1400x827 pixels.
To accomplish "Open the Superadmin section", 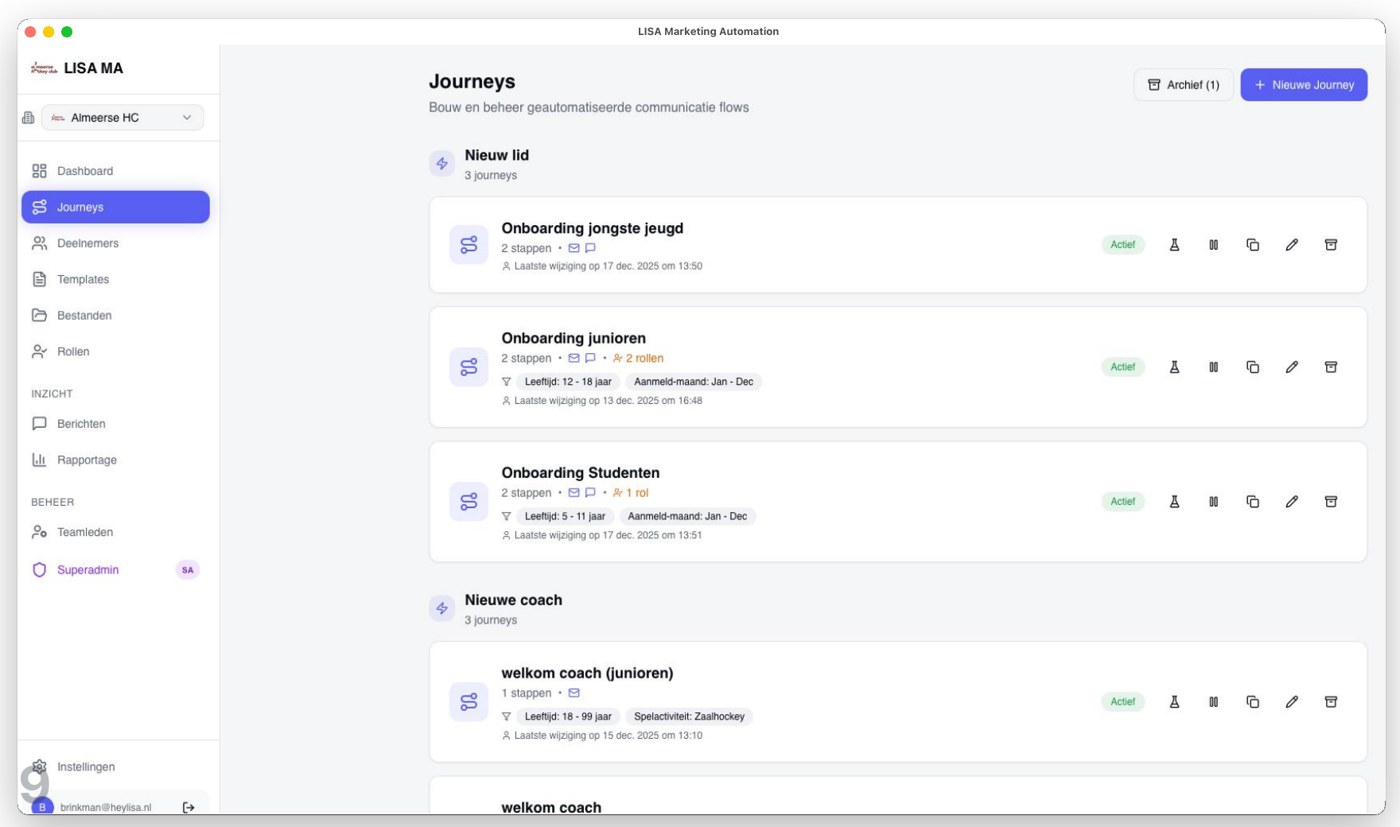I will pyautogui.click(x=115, y=570).
